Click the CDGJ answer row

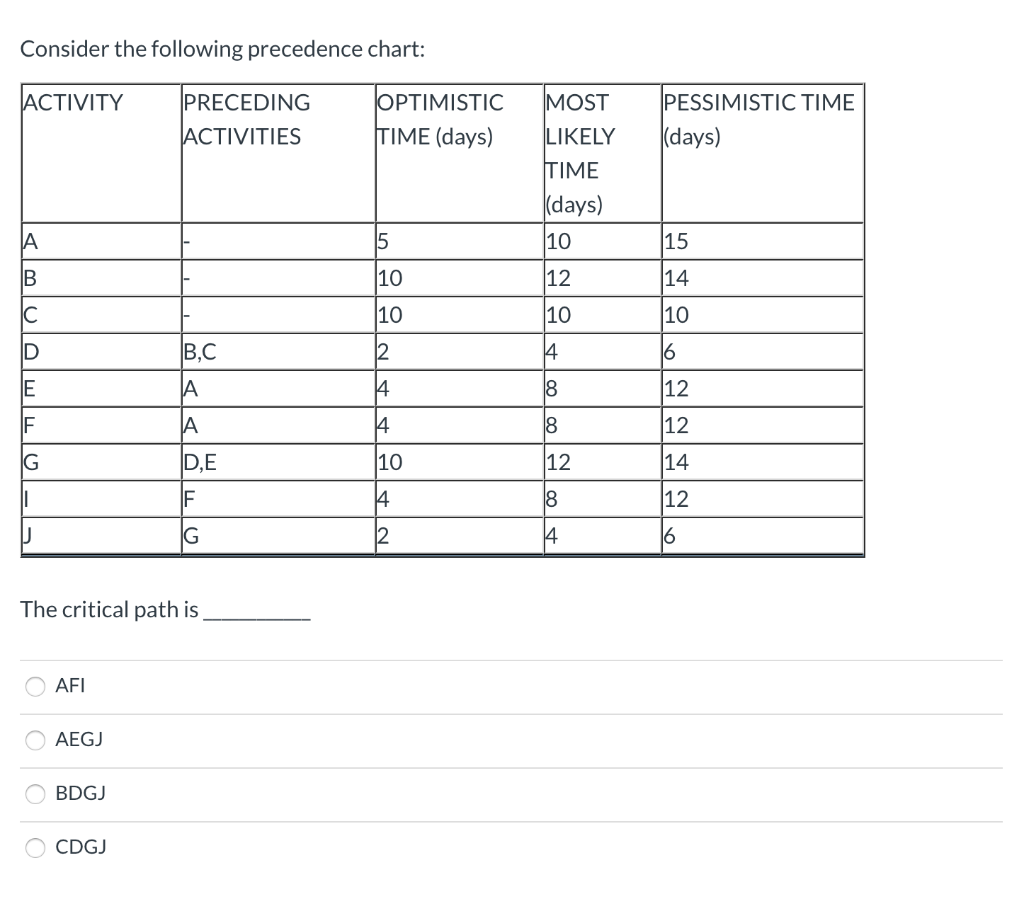(80, 847)
